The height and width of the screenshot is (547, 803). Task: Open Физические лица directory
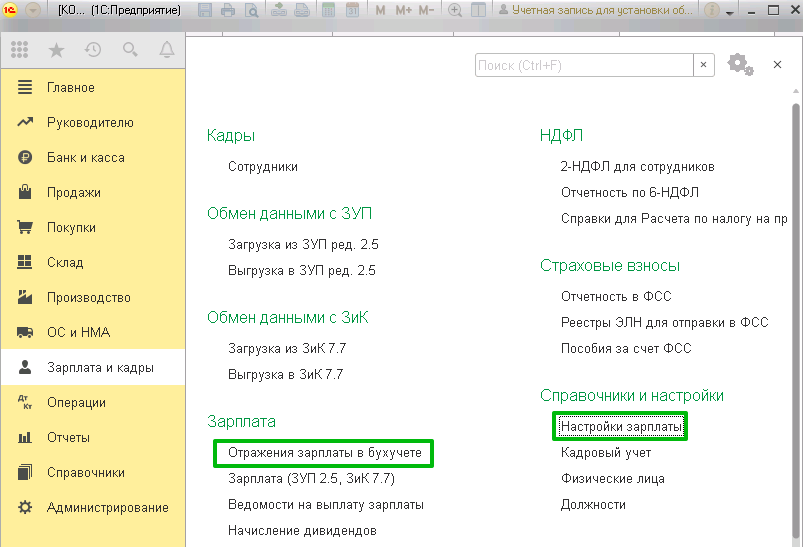pos(613,478)
